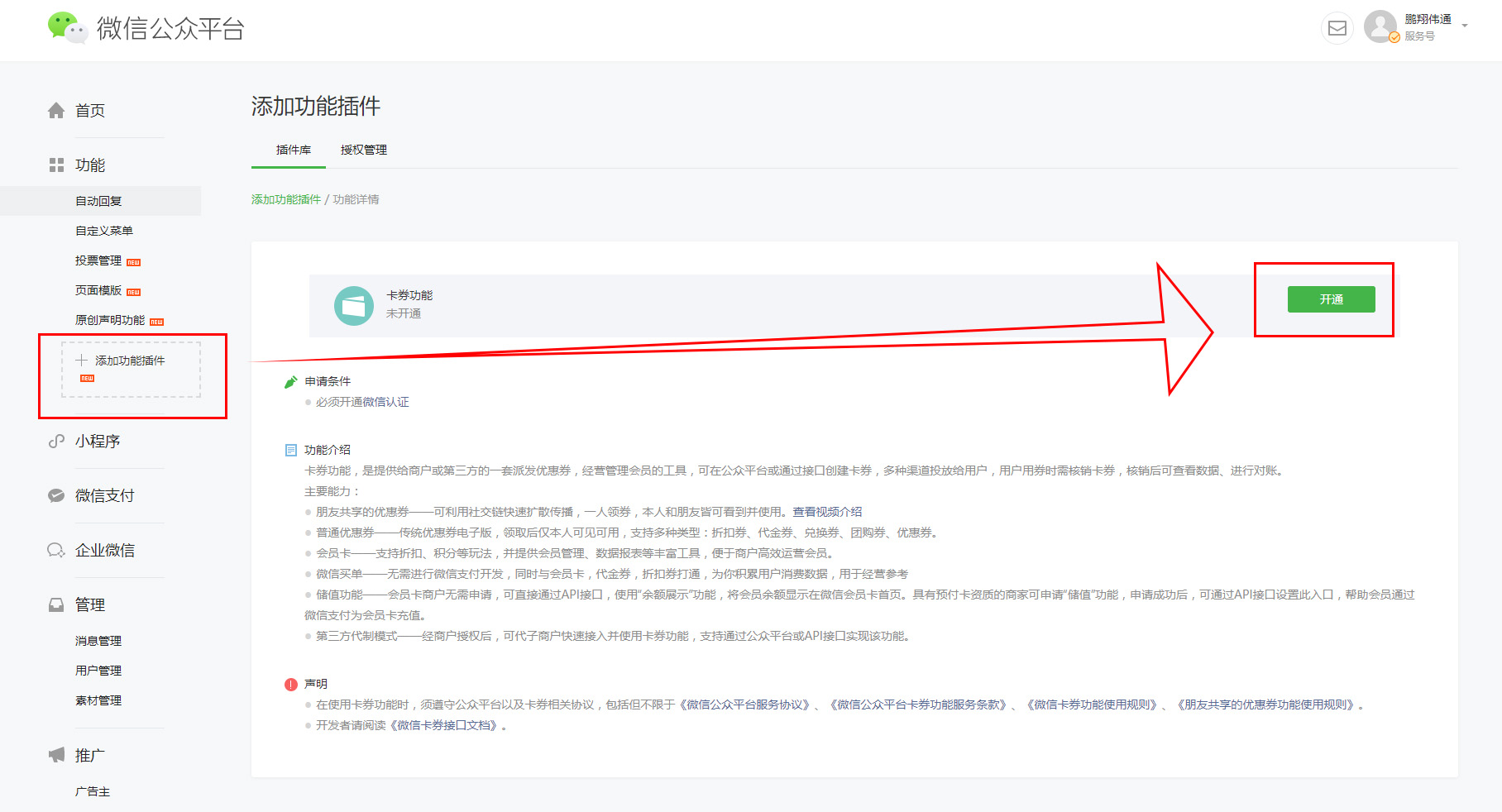
Task: Open 自定义菜单 in the sidebar
Action: click(104, 231)
